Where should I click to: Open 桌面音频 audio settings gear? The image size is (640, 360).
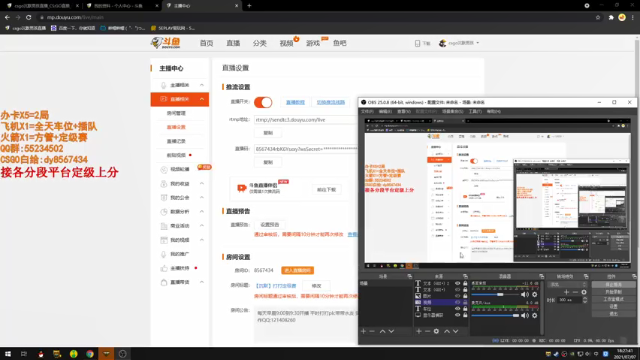pos(535,294)
